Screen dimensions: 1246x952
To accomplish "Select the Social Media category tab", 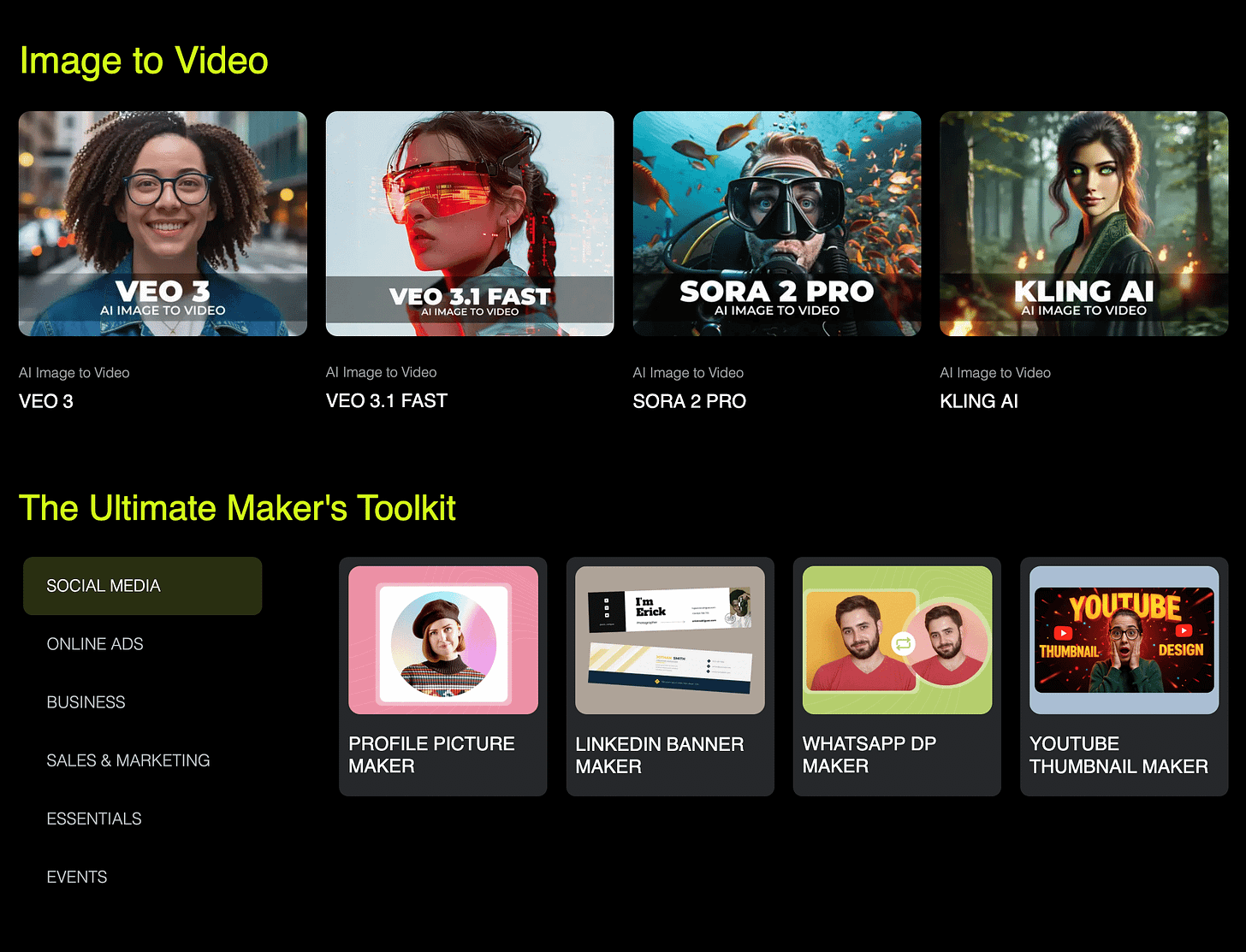I will pyautogui.click(x=143, y=586).
